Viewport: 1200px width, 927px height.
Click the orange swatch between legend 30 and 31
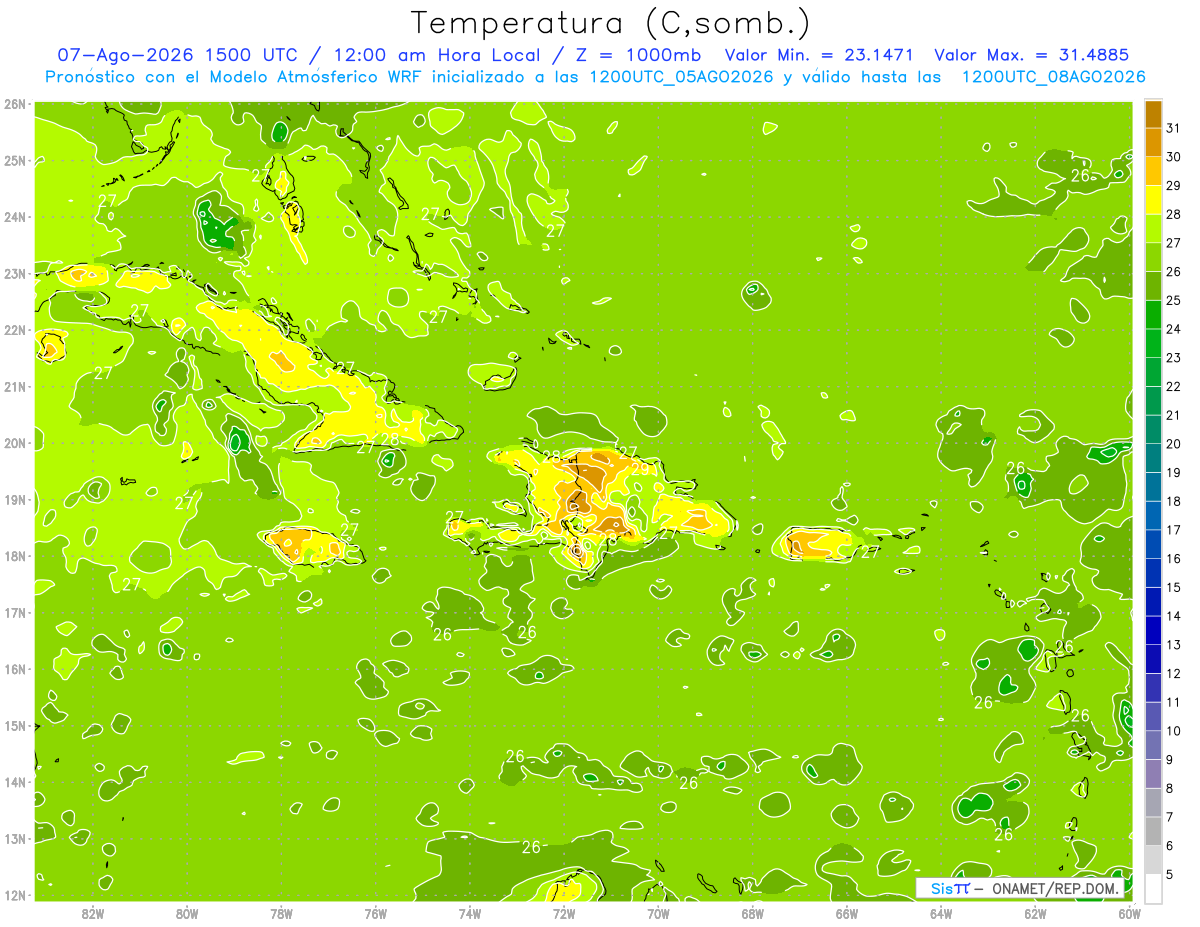coord(1153,142)
